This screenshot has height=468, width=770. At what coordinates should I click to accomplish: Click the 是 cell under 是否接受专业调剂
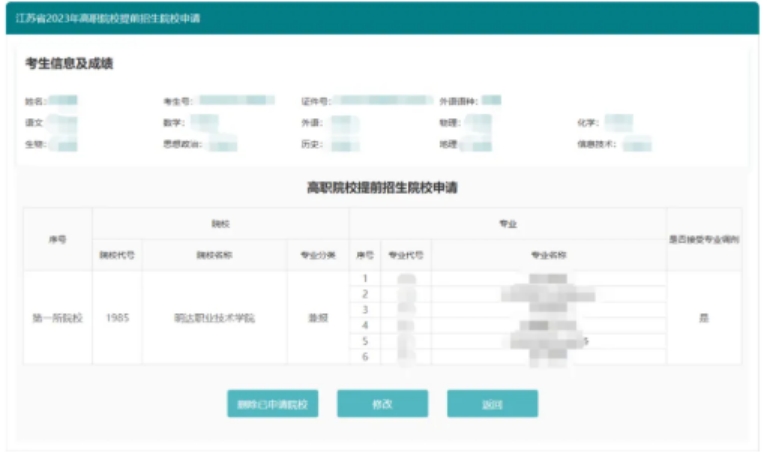(x=704, y=318)
